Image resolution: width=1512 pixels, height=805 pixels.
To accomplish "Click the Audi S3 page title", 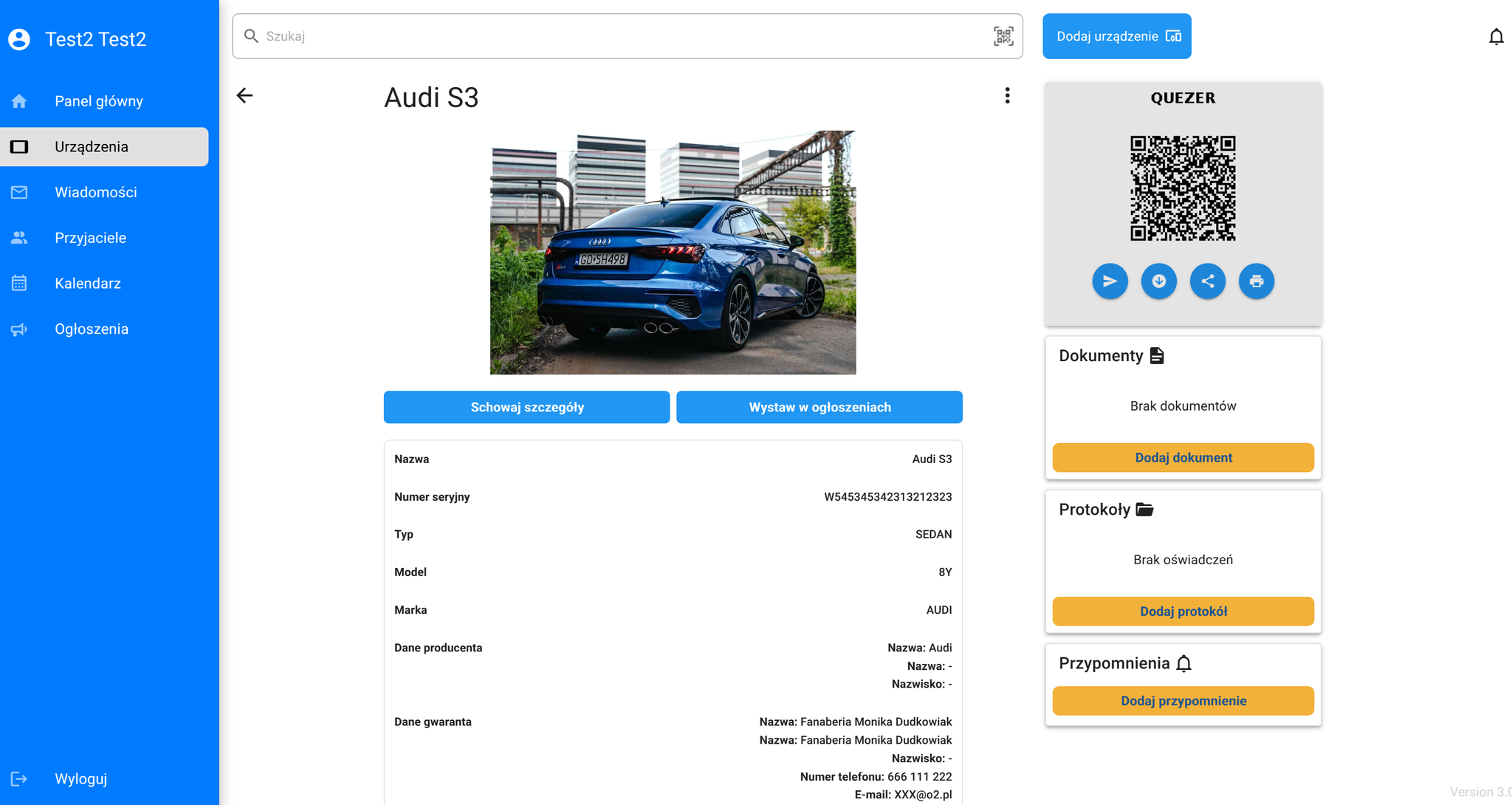I will 431,97.
